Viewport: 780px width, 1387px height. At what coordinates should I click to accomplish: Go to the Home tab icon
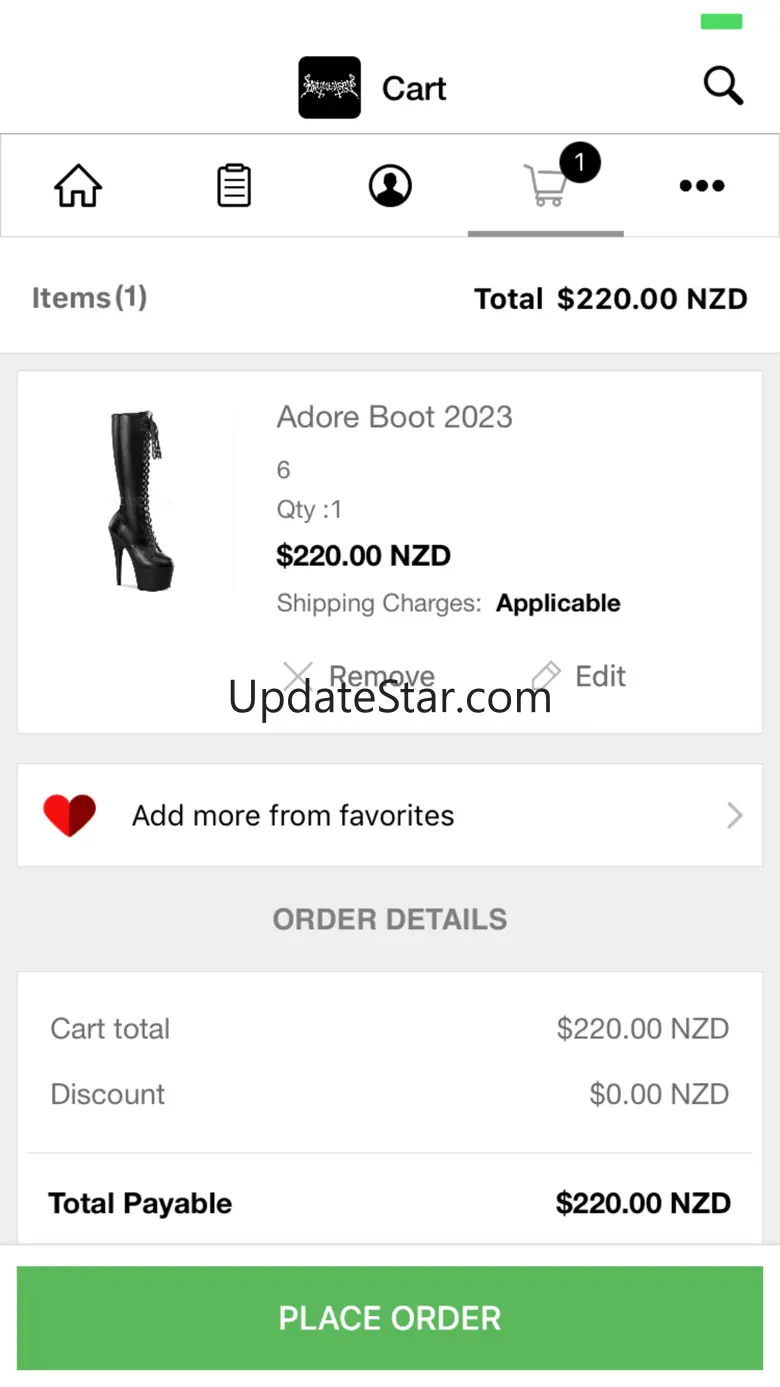click(78, 186)
